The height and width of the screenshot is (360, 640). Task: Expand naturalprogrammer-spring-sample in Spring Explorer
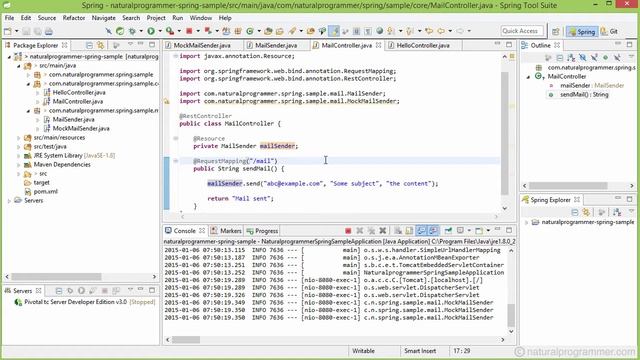pos(527,222)
